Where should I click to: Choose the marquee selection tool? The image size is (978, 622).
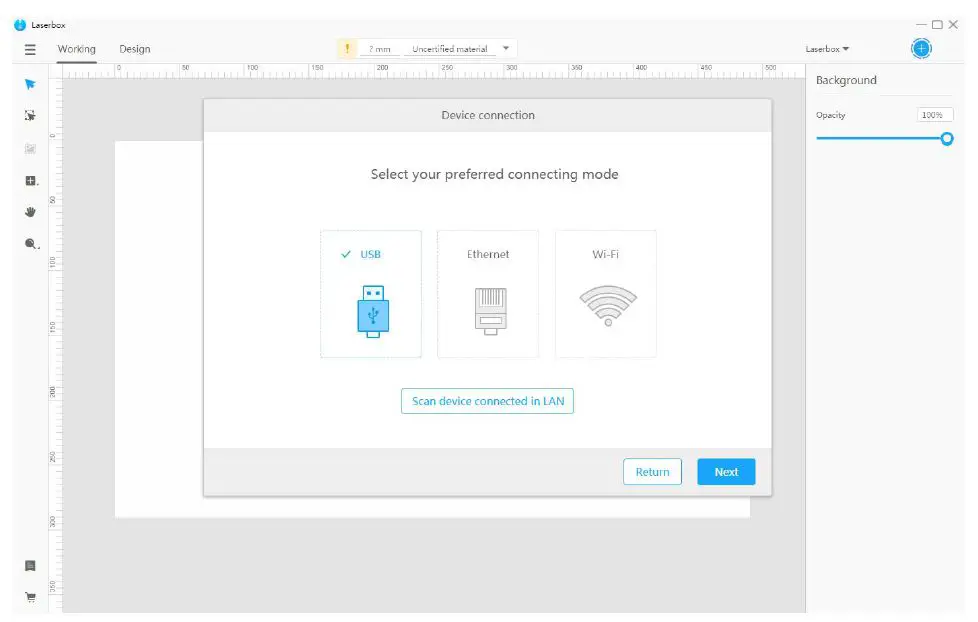[x=30, y=115]
